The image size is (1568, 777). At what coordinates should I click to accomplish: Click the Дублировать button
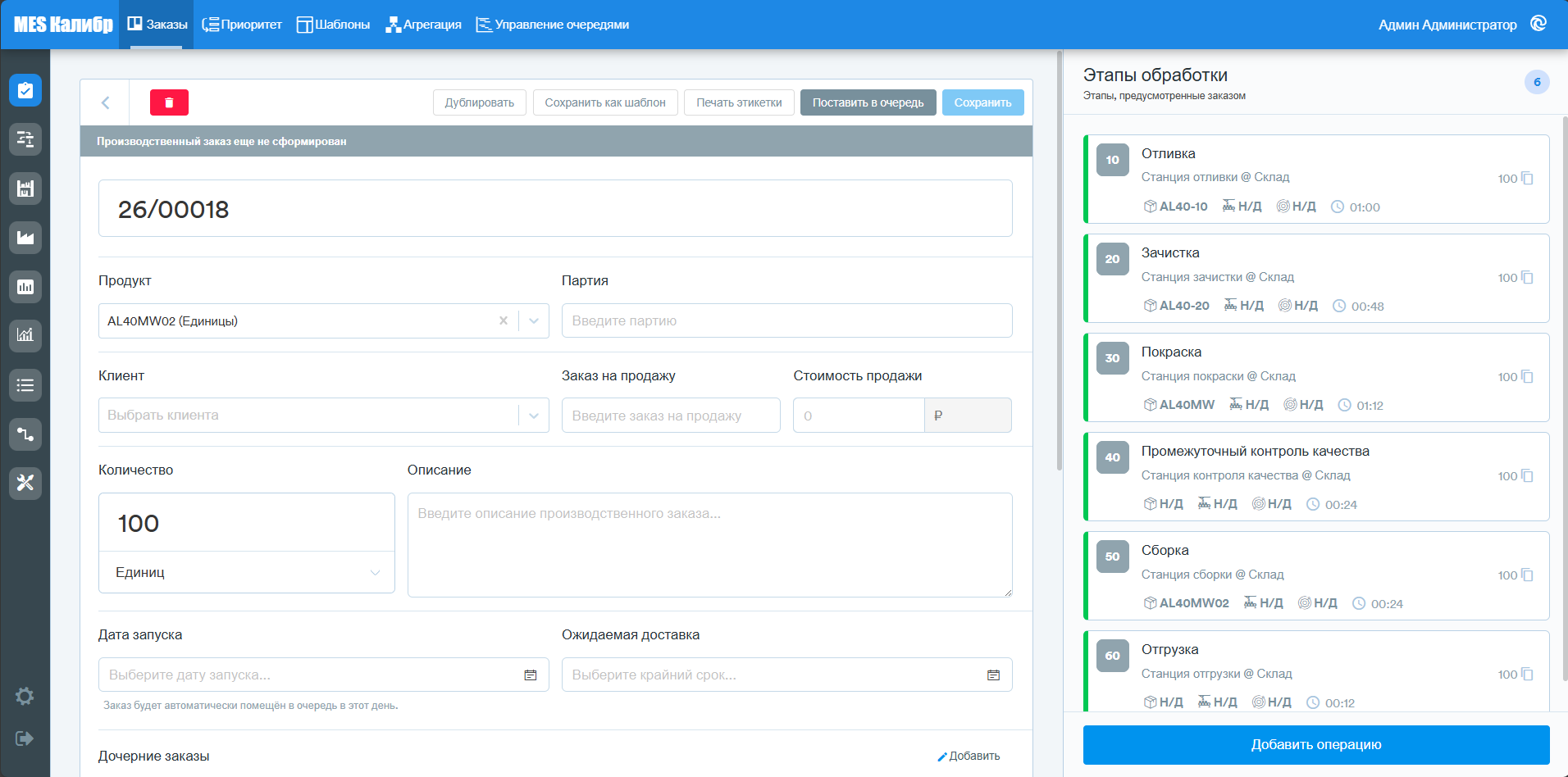(x=480, y=102)
